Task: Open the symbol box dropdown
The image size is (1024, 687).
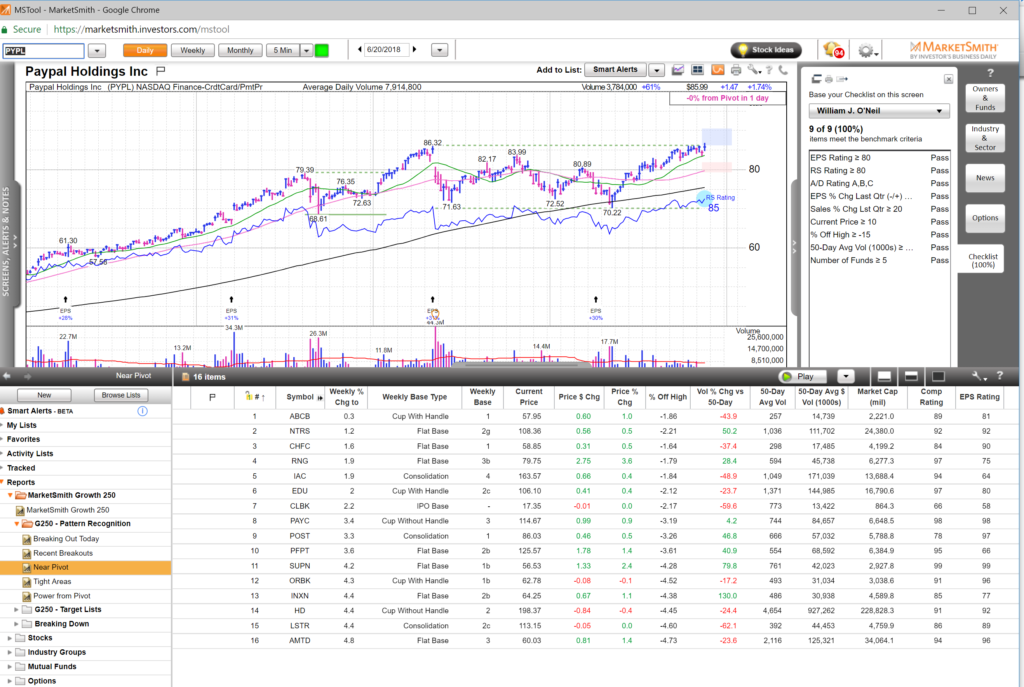Action: click(x=97, y=50)
